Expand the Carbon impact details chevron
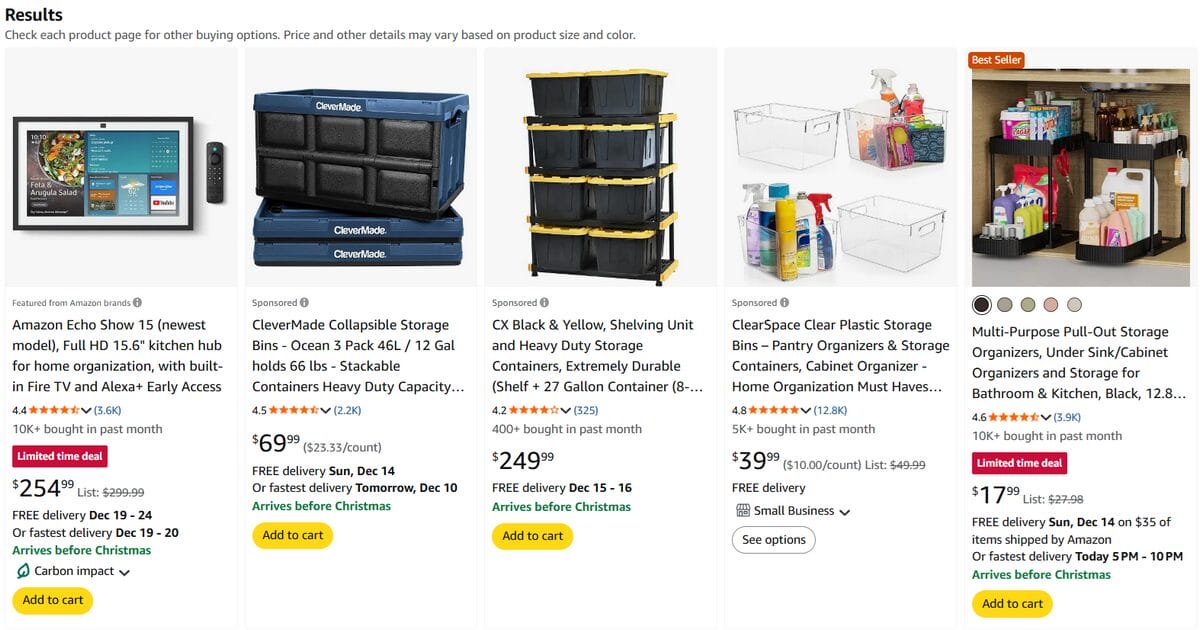Image resolution: width=1200 pixels, height=630 pixels. (x=125, y=571)
